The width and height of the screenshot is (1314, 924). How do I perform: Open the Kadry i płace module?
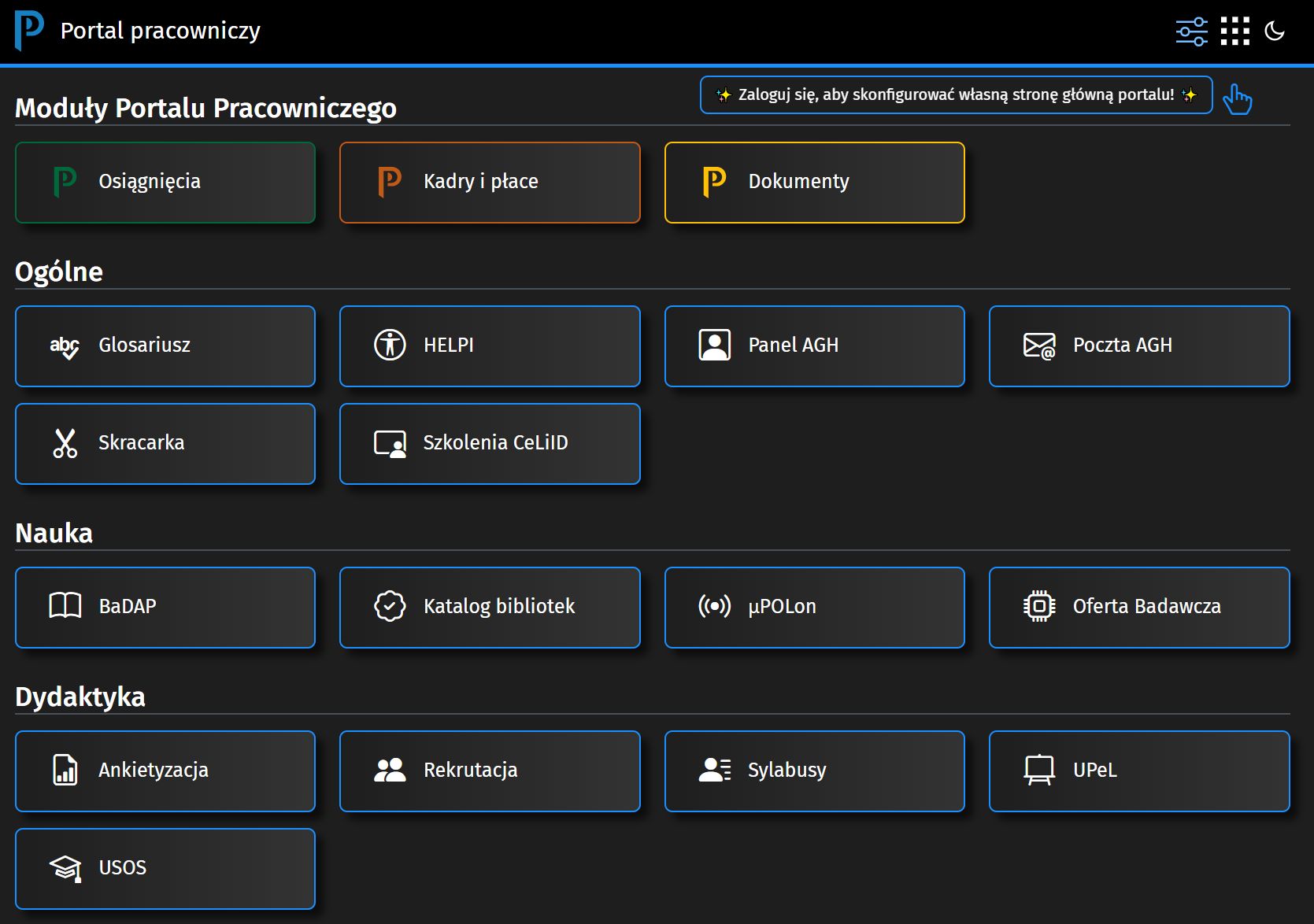tap(490, 183)
